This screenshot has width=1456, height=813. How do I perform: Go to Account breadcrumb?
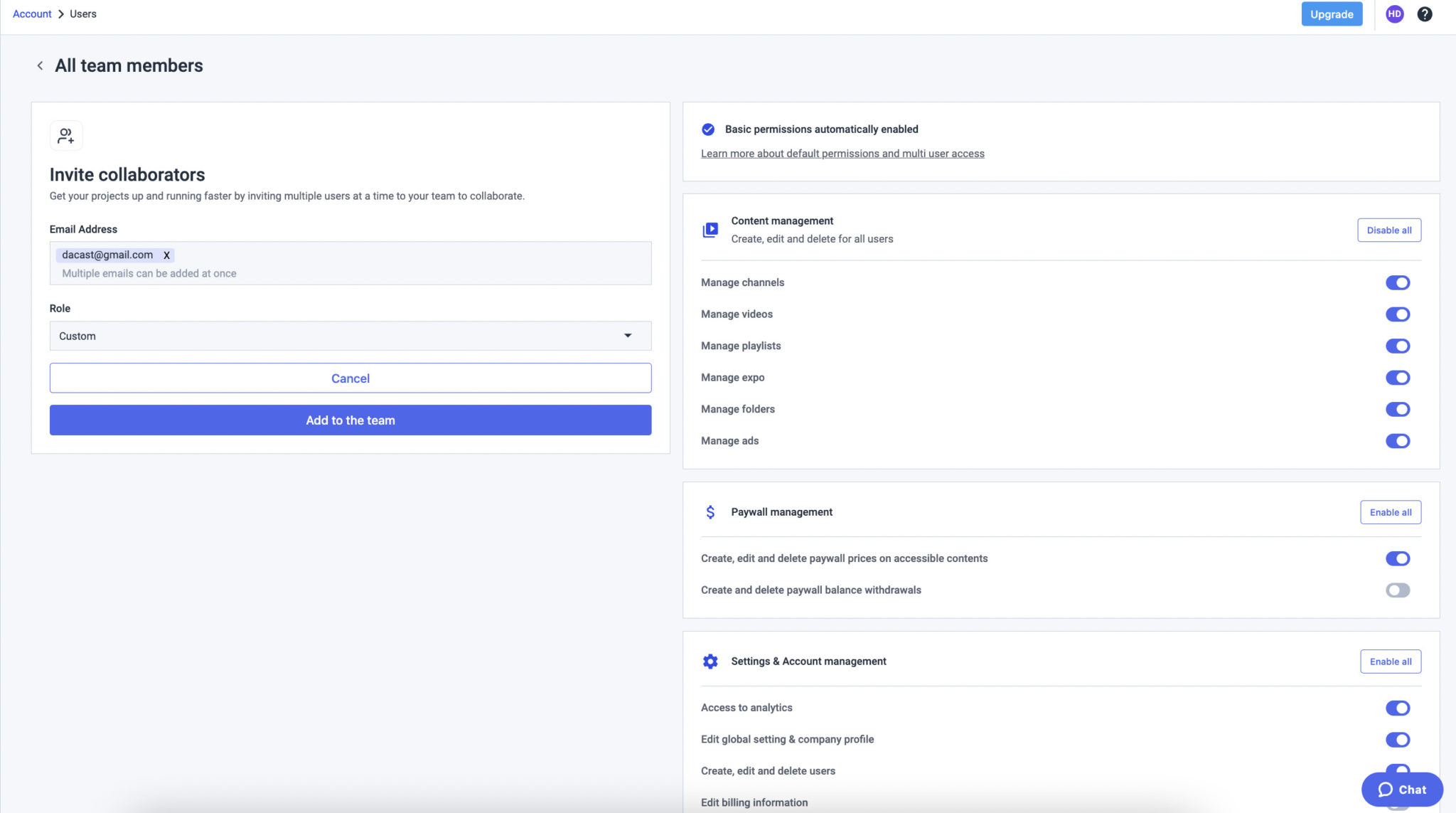32,14
